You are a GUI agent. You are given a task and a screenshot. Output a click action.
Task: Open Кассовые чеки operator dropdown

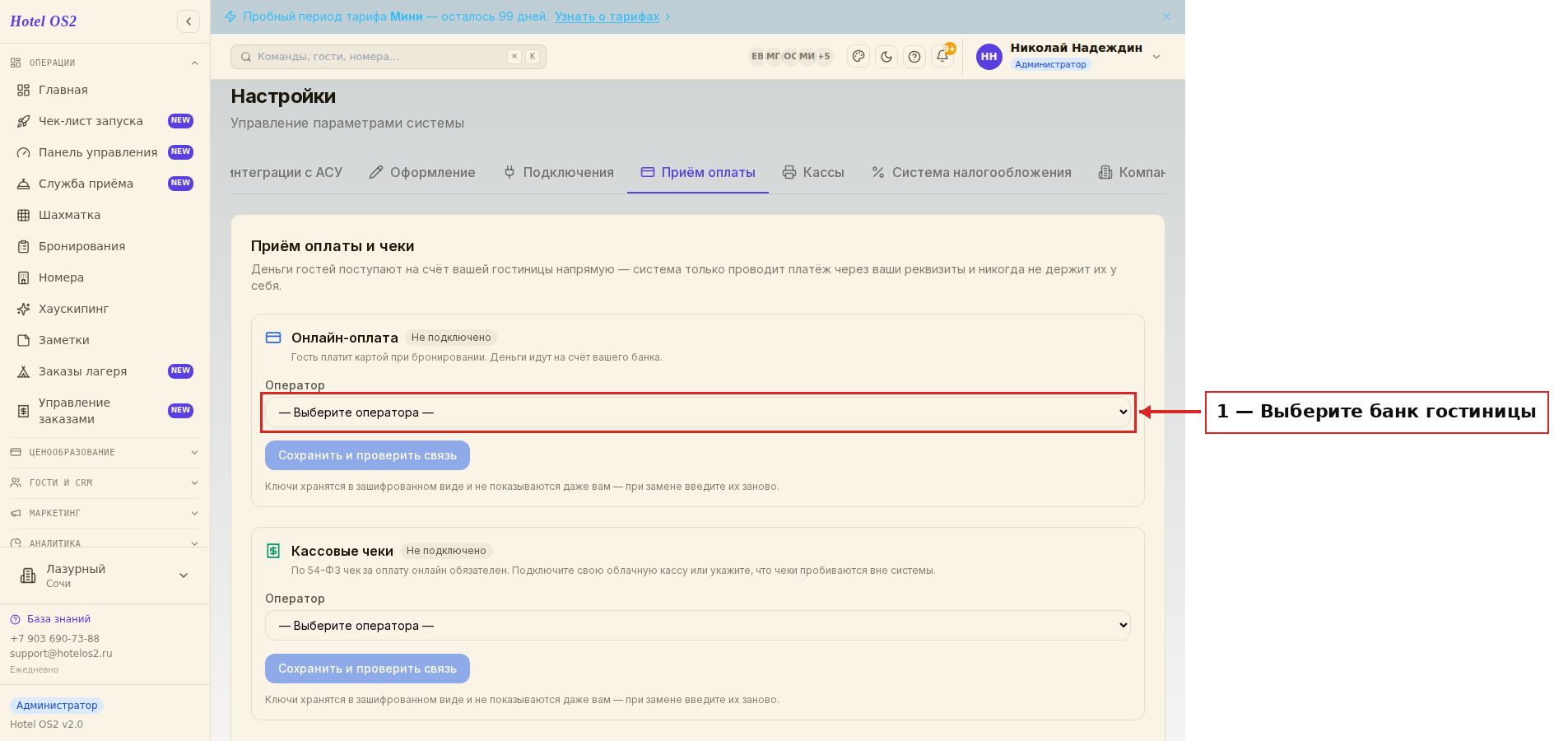coord(697,626)
